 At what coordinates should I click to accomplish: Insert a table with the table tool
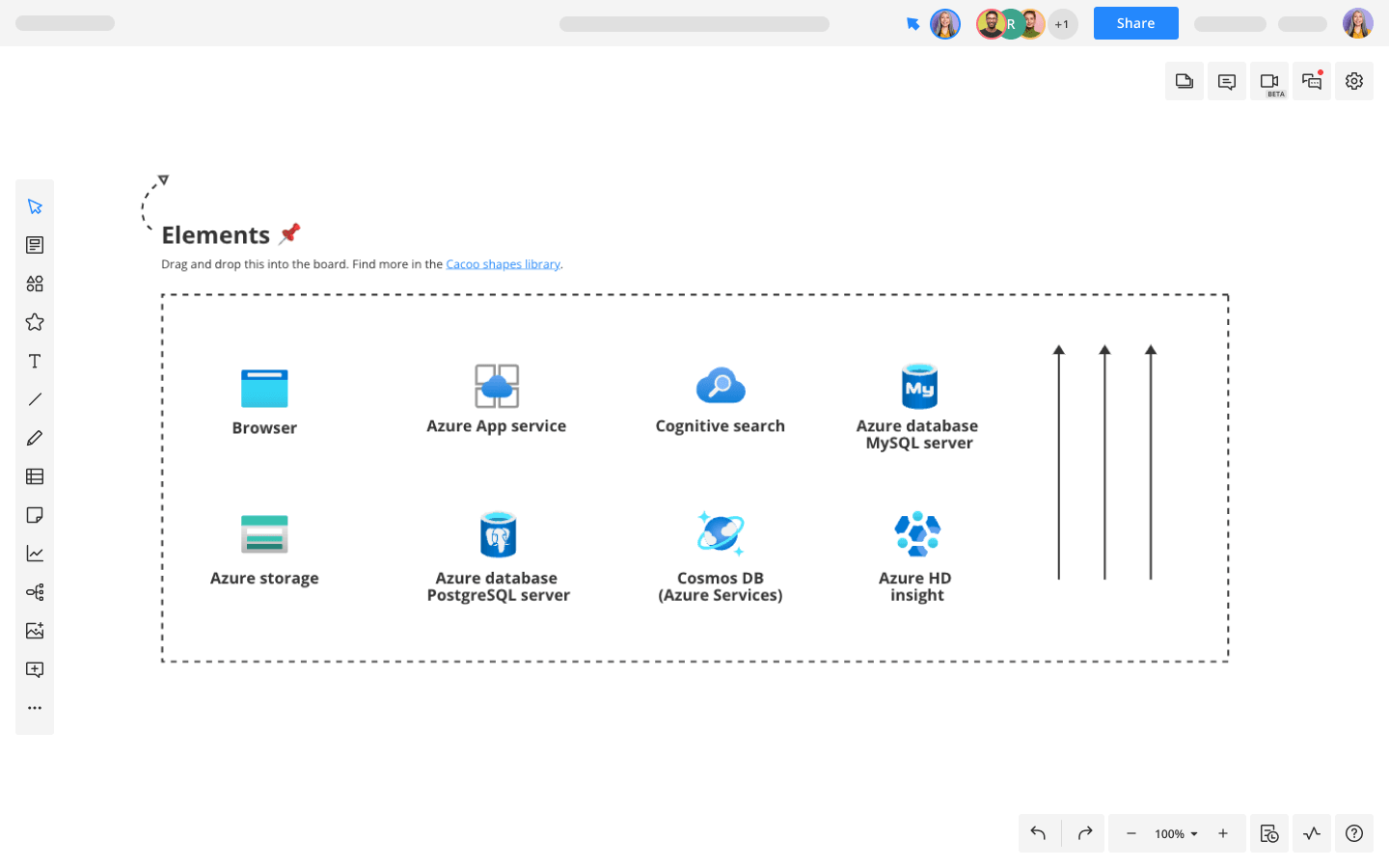(x=35, y=476)
